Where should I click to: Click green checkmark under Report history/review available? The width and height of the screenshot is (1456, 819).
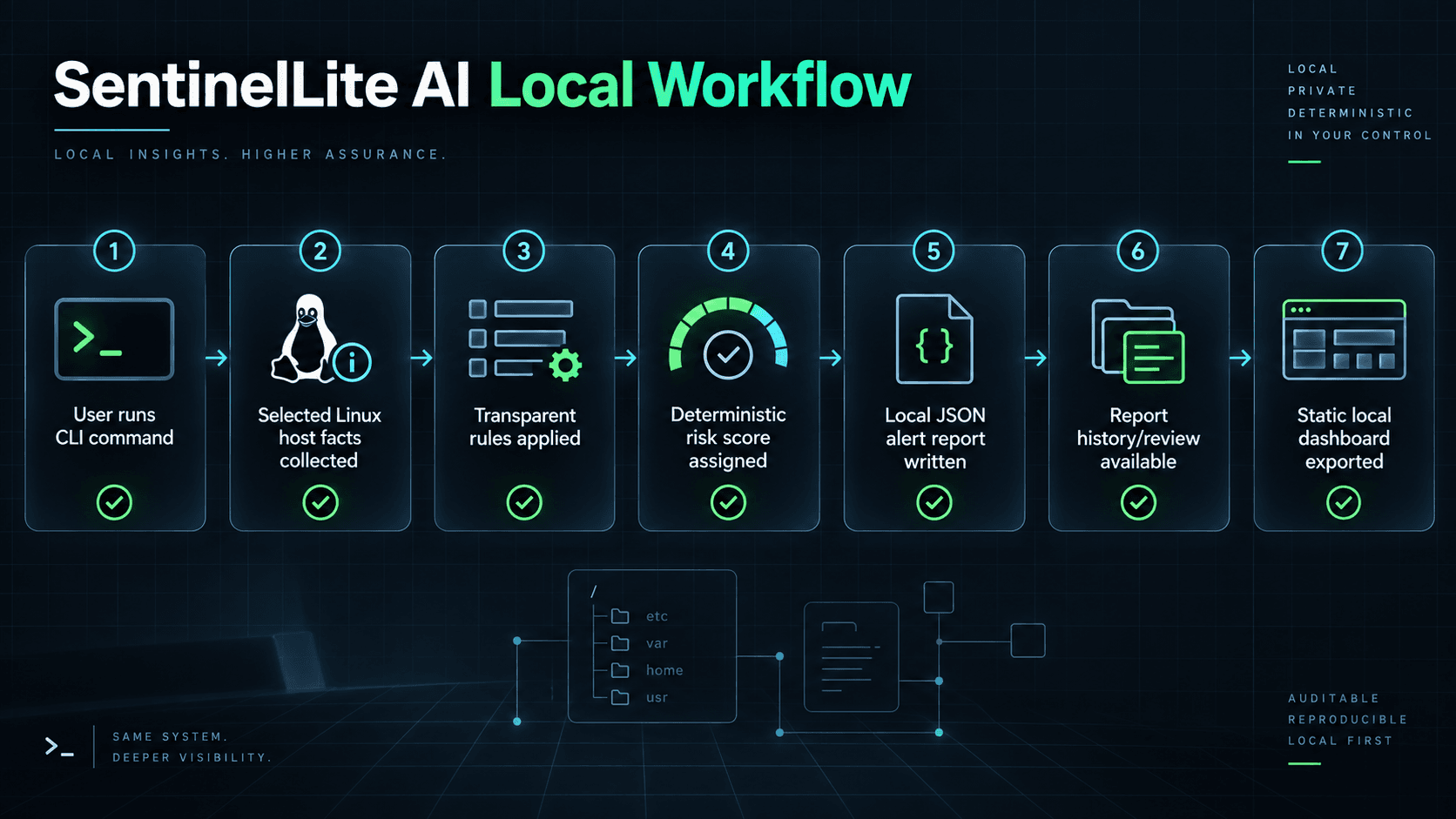pyautogui.click(x=1138, y=502)
